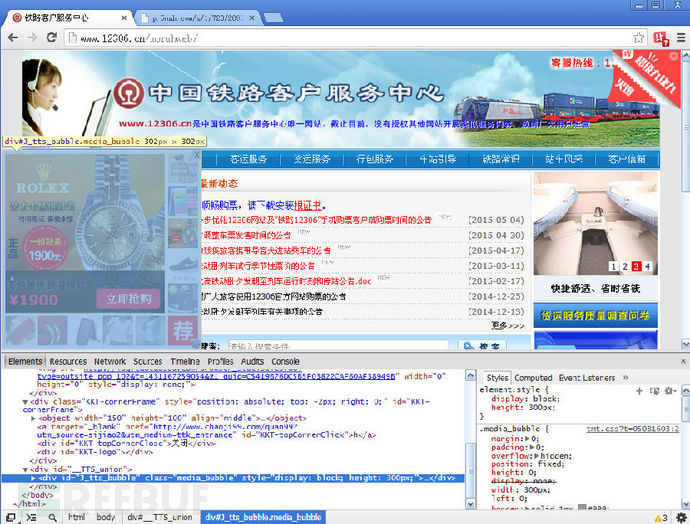The width and height of the screenshot is (690, 524).
Task: Open tmt.css stylesheet source link
Action: coord(633,429)
